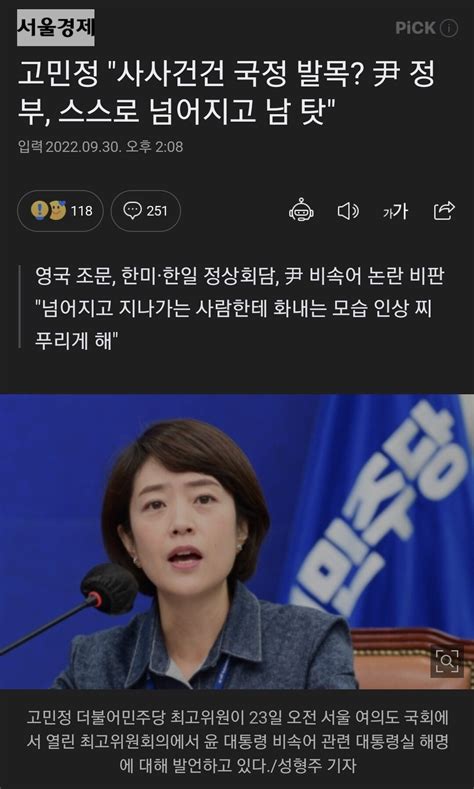Open the AI robot summary icon
The image size is (474, 789).
301,211
